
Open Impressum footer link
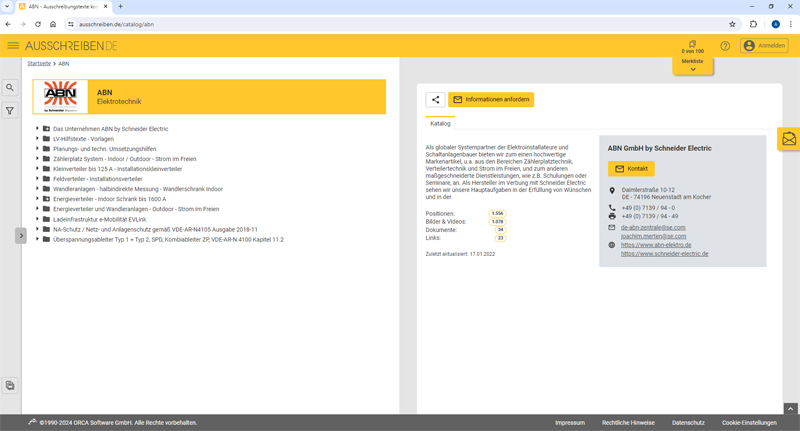(570, 423)
